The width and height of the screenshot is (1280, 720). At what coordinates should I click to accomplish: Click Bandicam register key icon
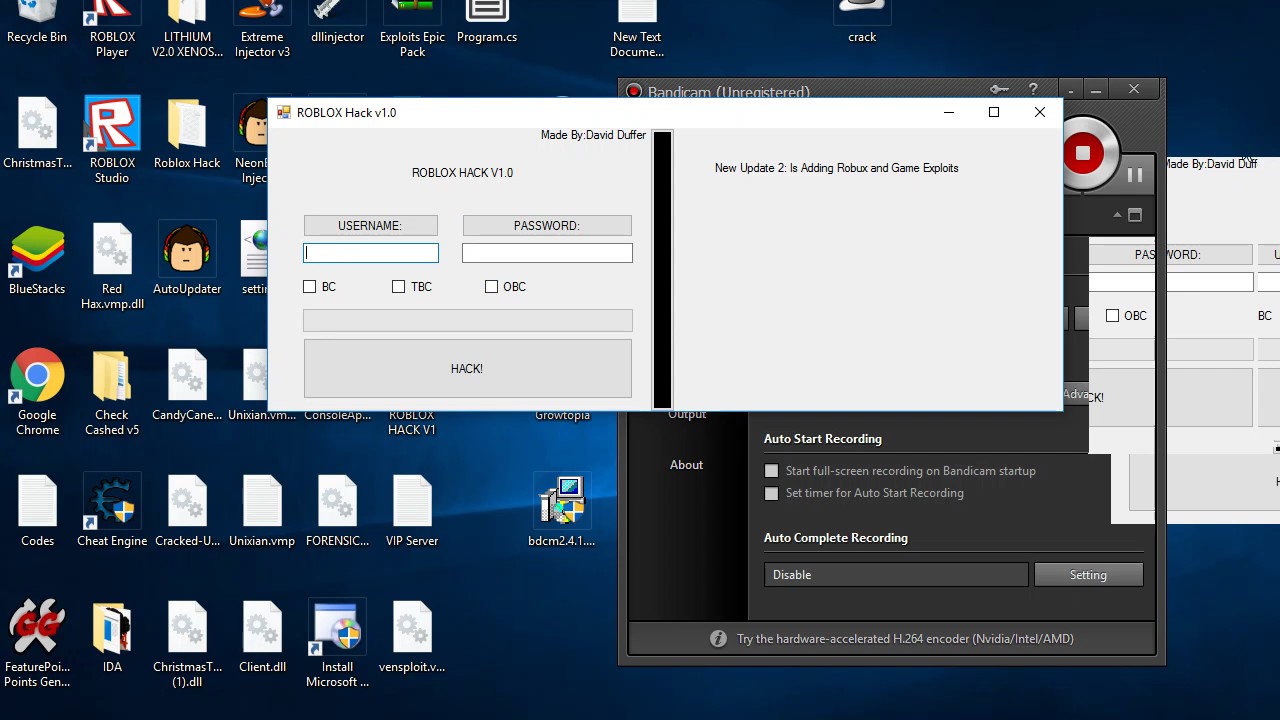(999, 90)
